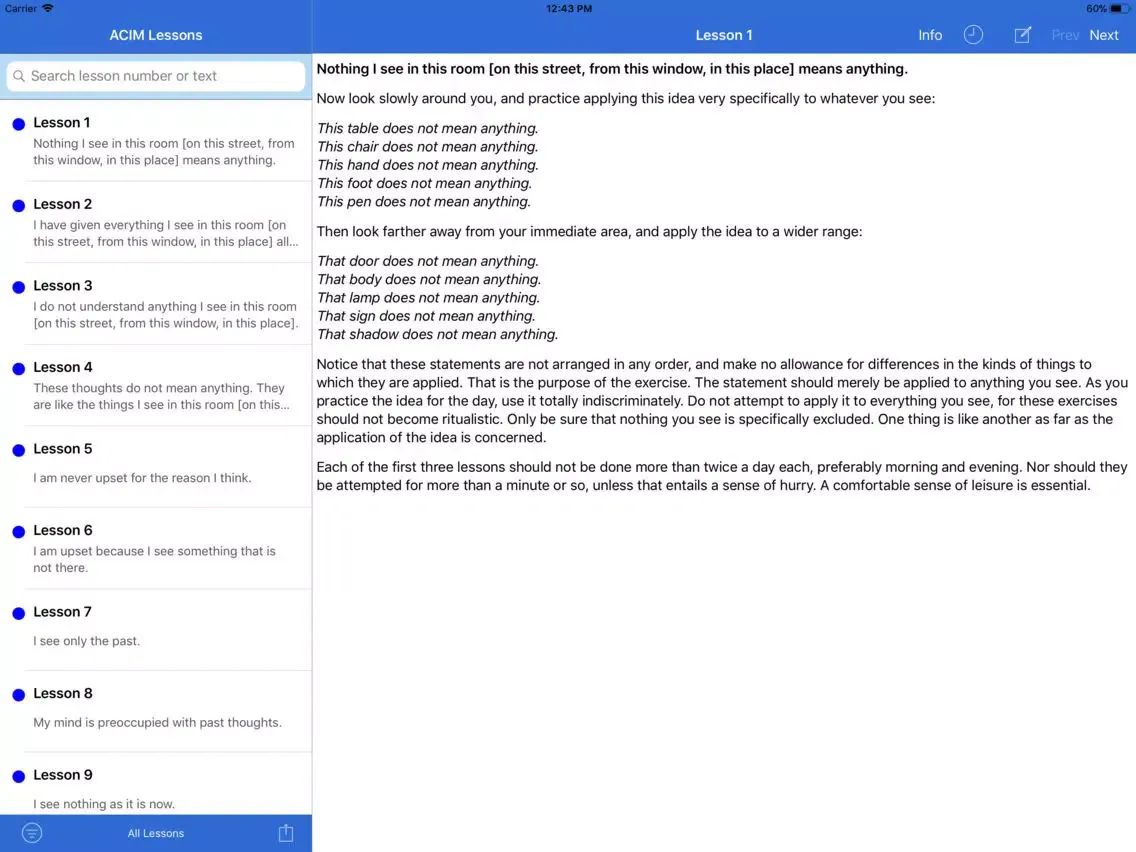Image resolution: width=1136 pixels, height=852 pixels.
Task: Click line 'This pen does not mean anything.'
Action: pyautogui.click(x=424, y=201)
